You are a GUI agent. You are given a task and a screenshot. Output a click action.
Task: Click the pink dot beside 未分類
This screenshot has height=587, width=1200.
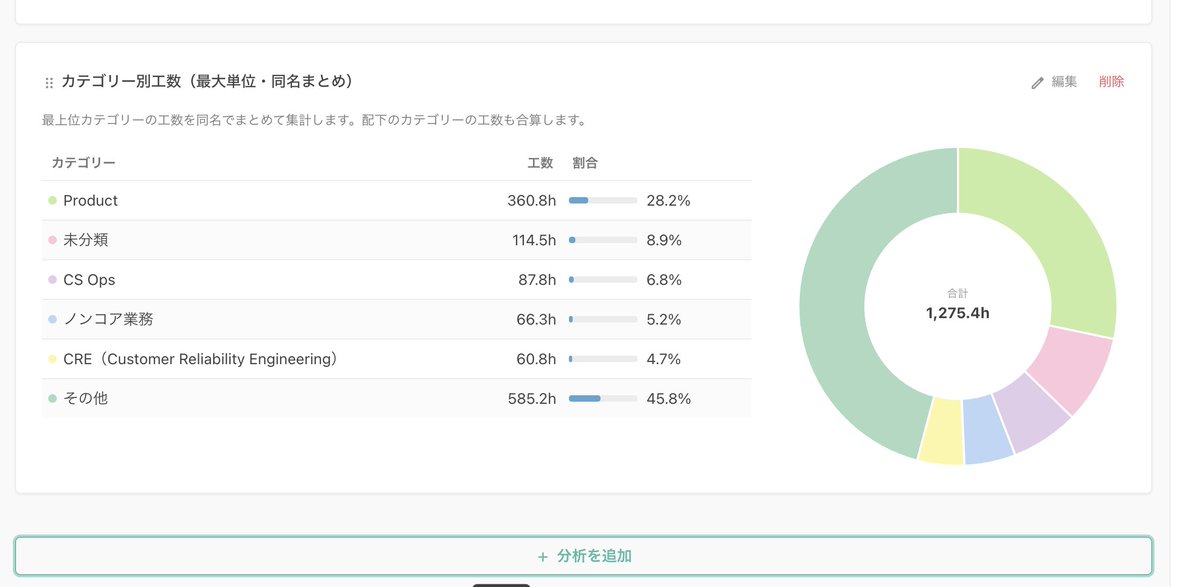(x=52, y=240)
